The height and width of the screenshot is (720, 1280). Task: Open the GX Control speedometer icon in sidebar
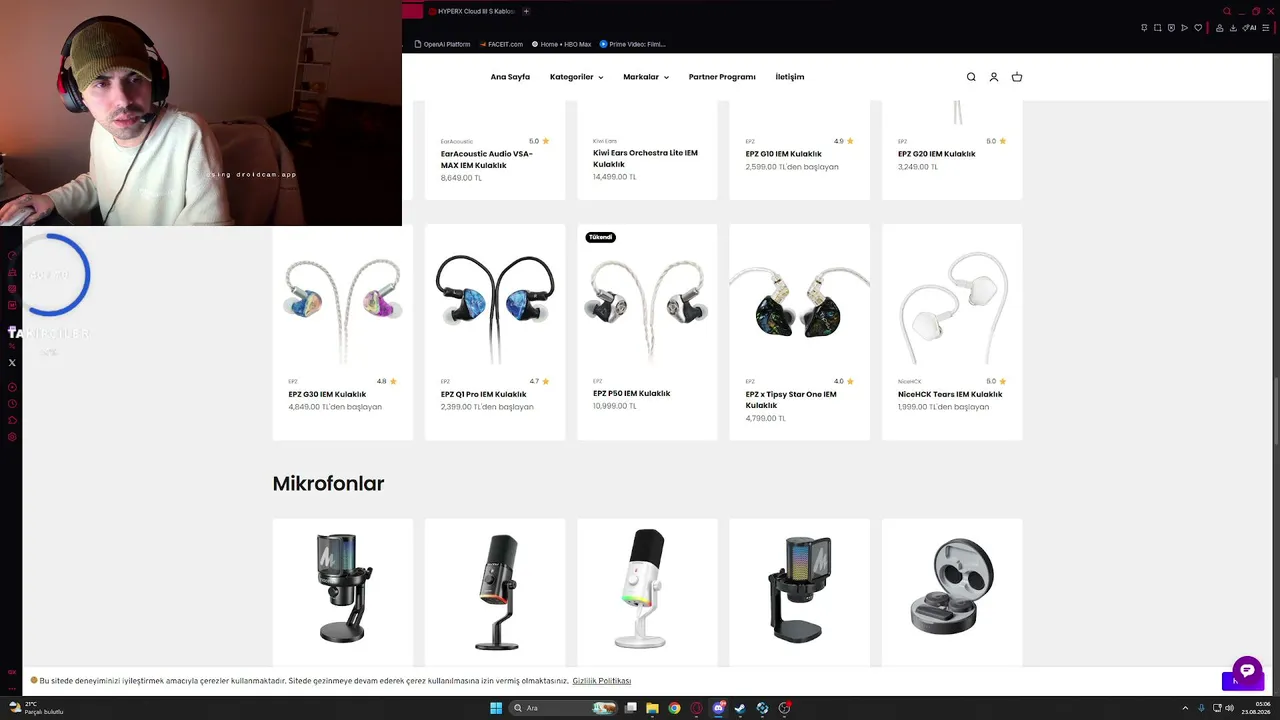pyautogui.click(x=12, y=255)
